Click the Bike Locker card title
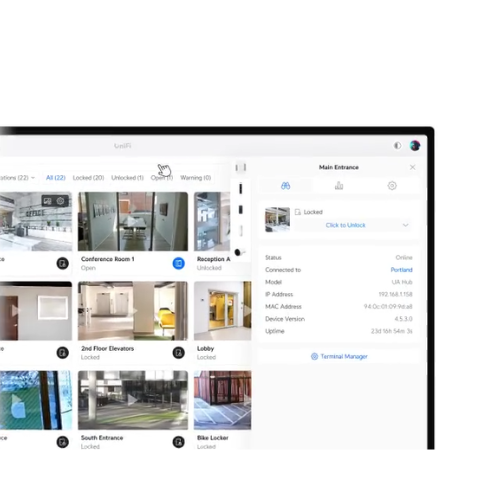The height and width of the screenshot is (500, 500). [x=213, y=438]
